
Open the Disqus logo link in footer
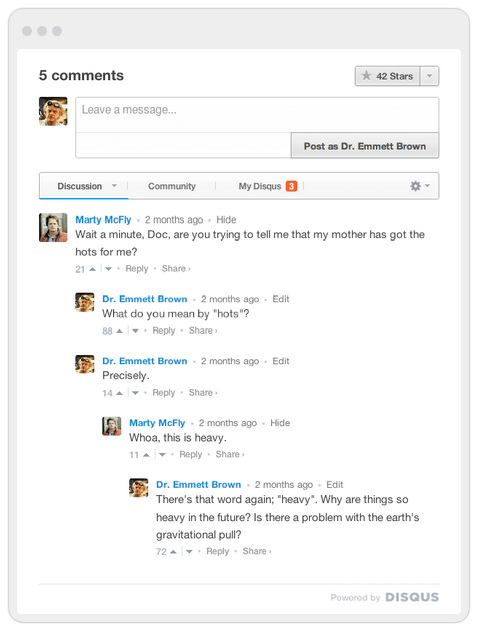412,597
